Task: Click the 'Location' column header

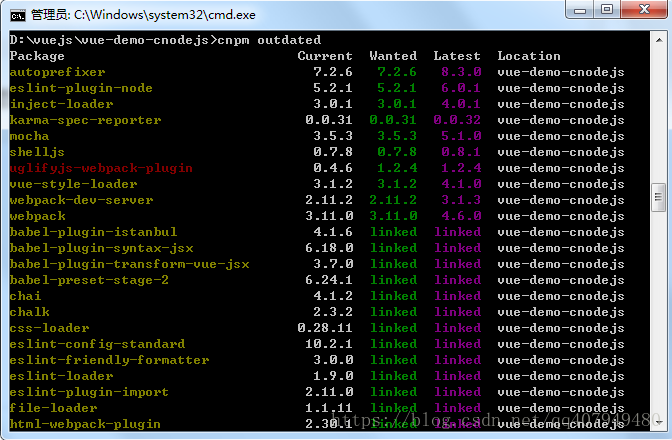Action: pos(529,56)
